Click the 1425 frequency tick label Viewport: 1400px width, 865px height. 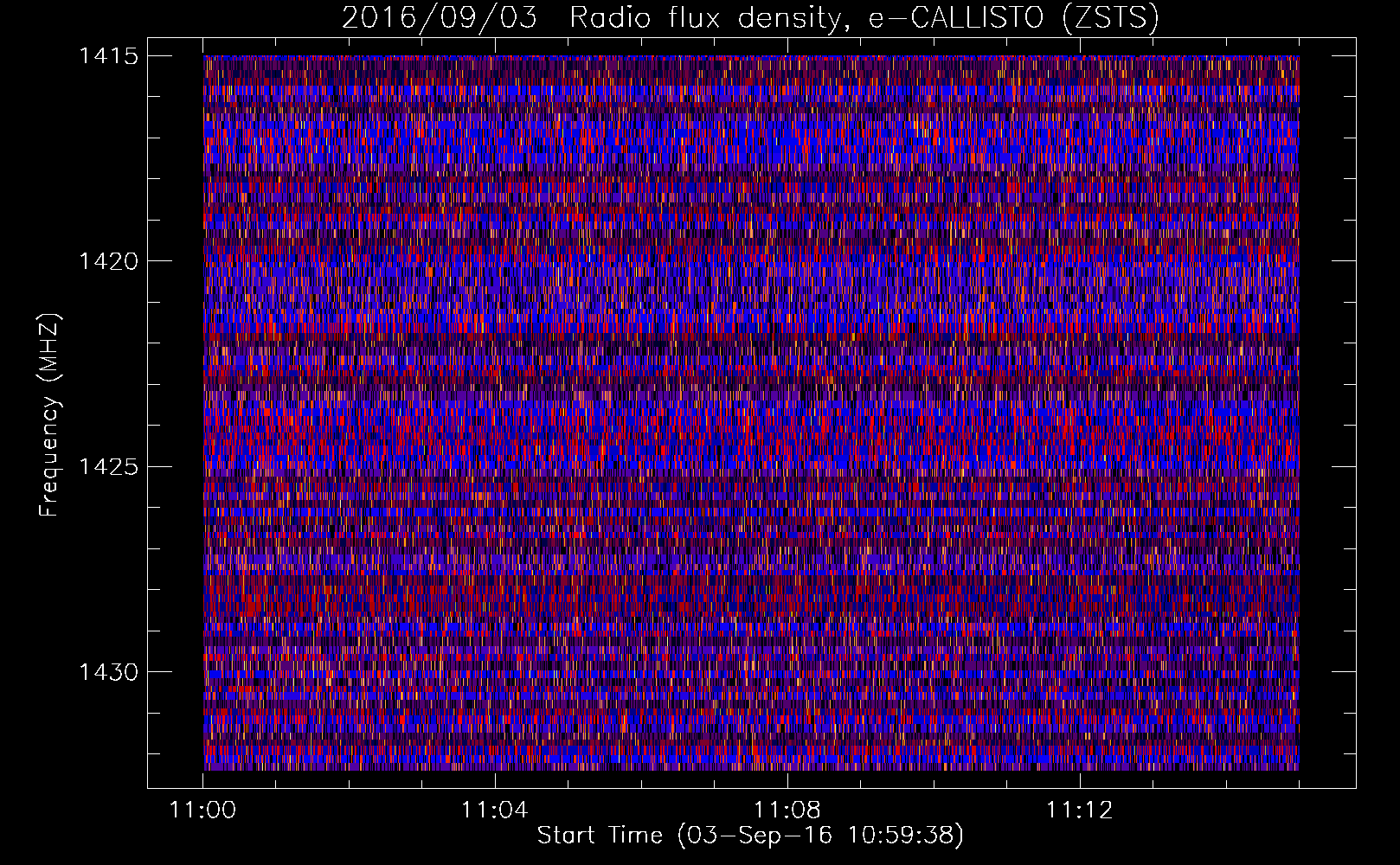(x=108, y=467)
